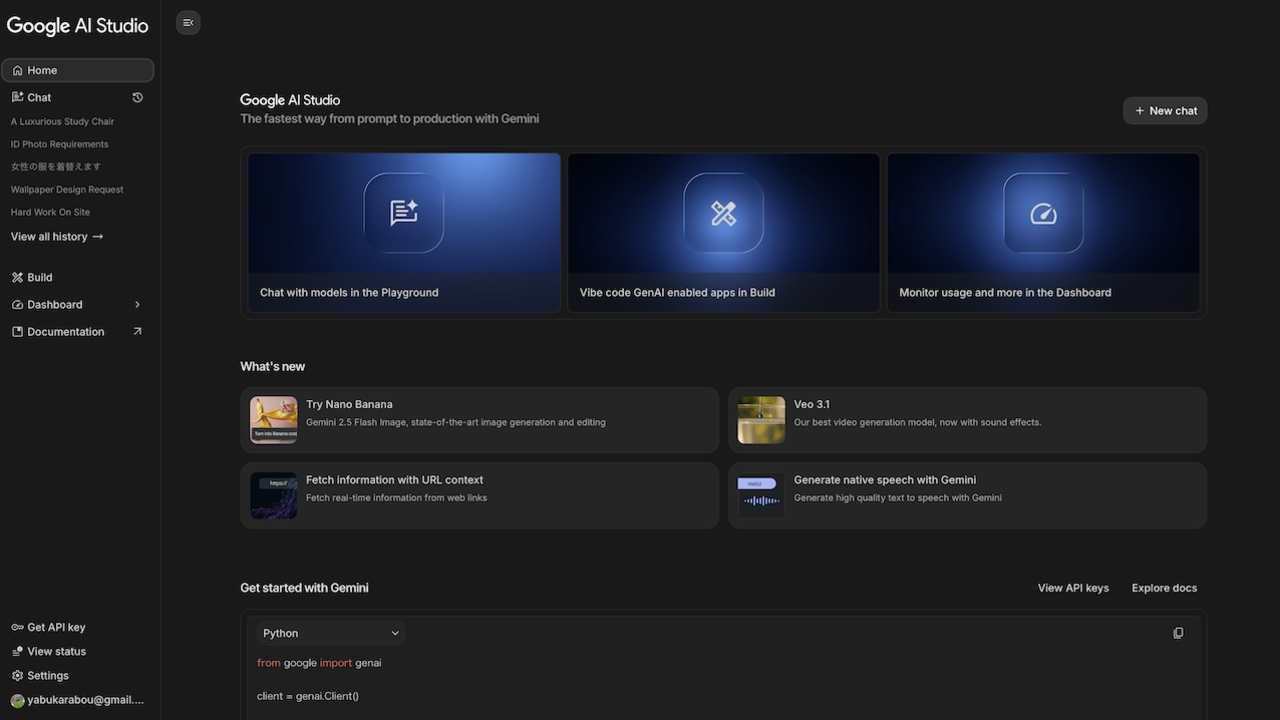Click the Documentation book icon
This screenshot has height=720, width=1280.
pos(17,331)
